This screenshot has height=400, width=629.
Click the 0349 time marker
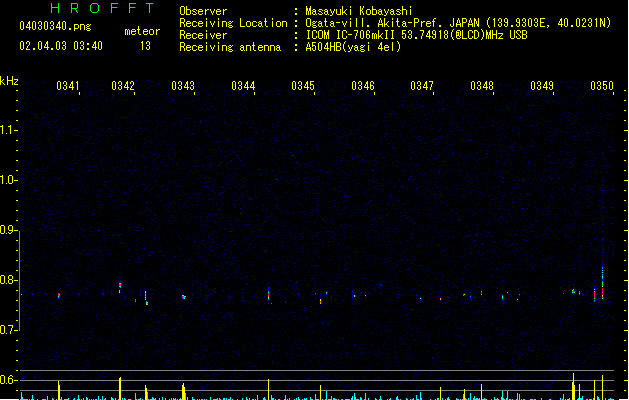coord(542,86)
